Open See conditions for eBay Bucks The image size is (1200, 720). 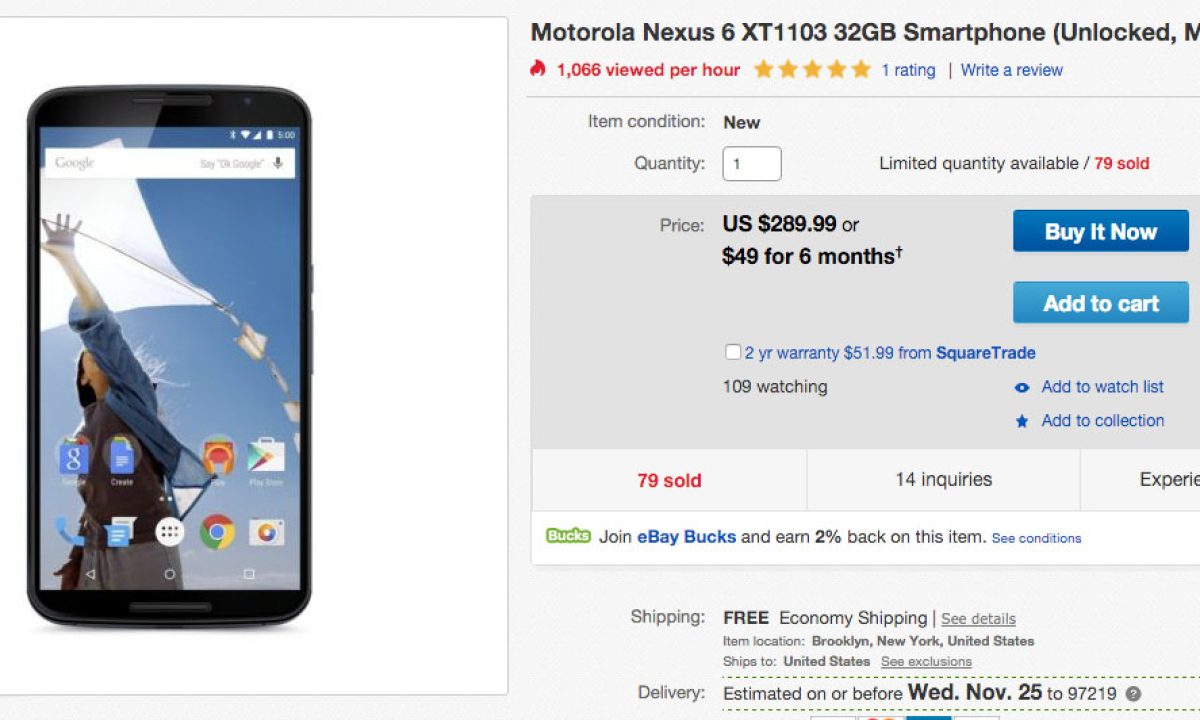pyautogui.click(x=1036, y=538)
